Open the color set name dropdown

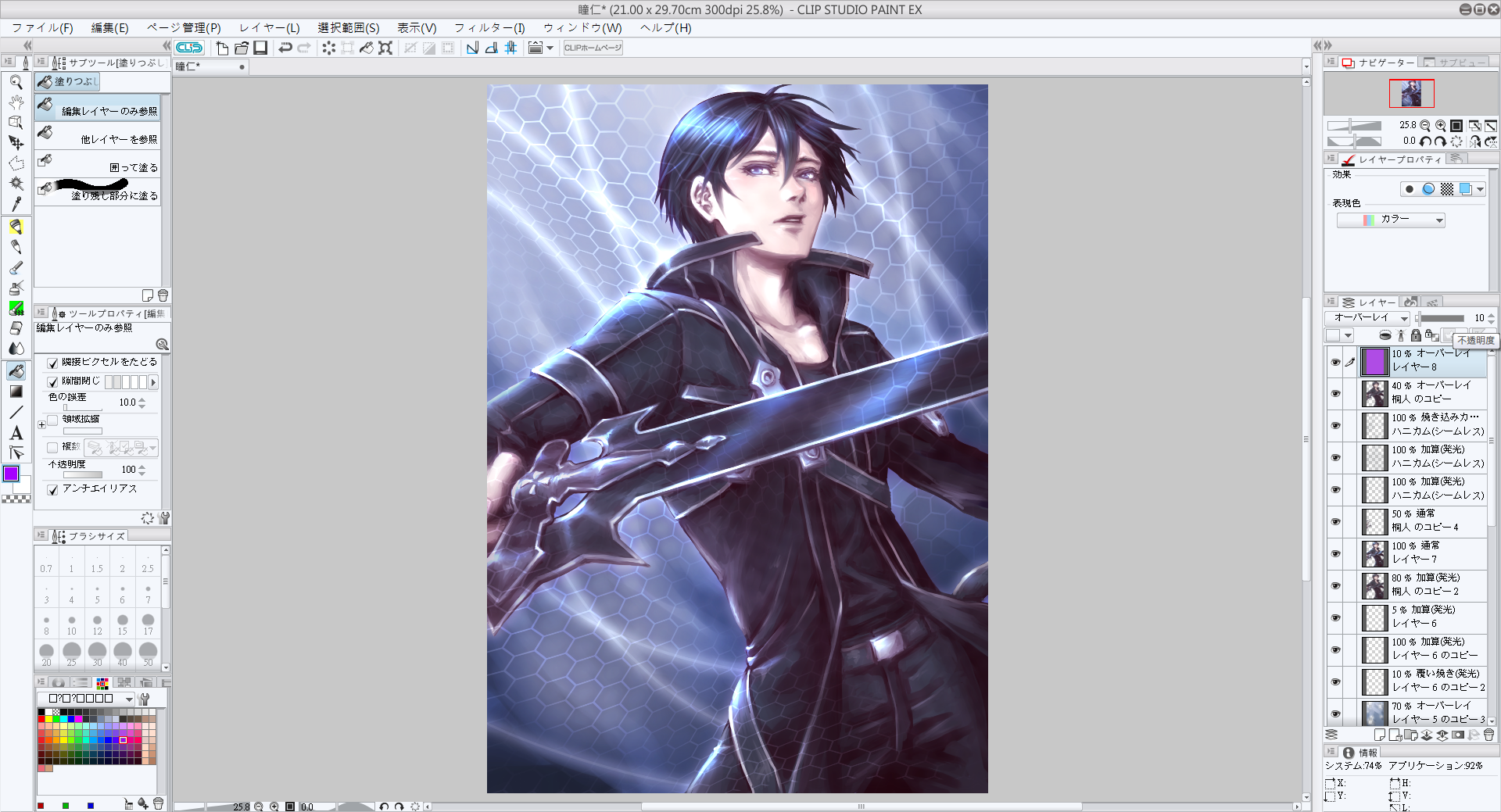[86, 699]
